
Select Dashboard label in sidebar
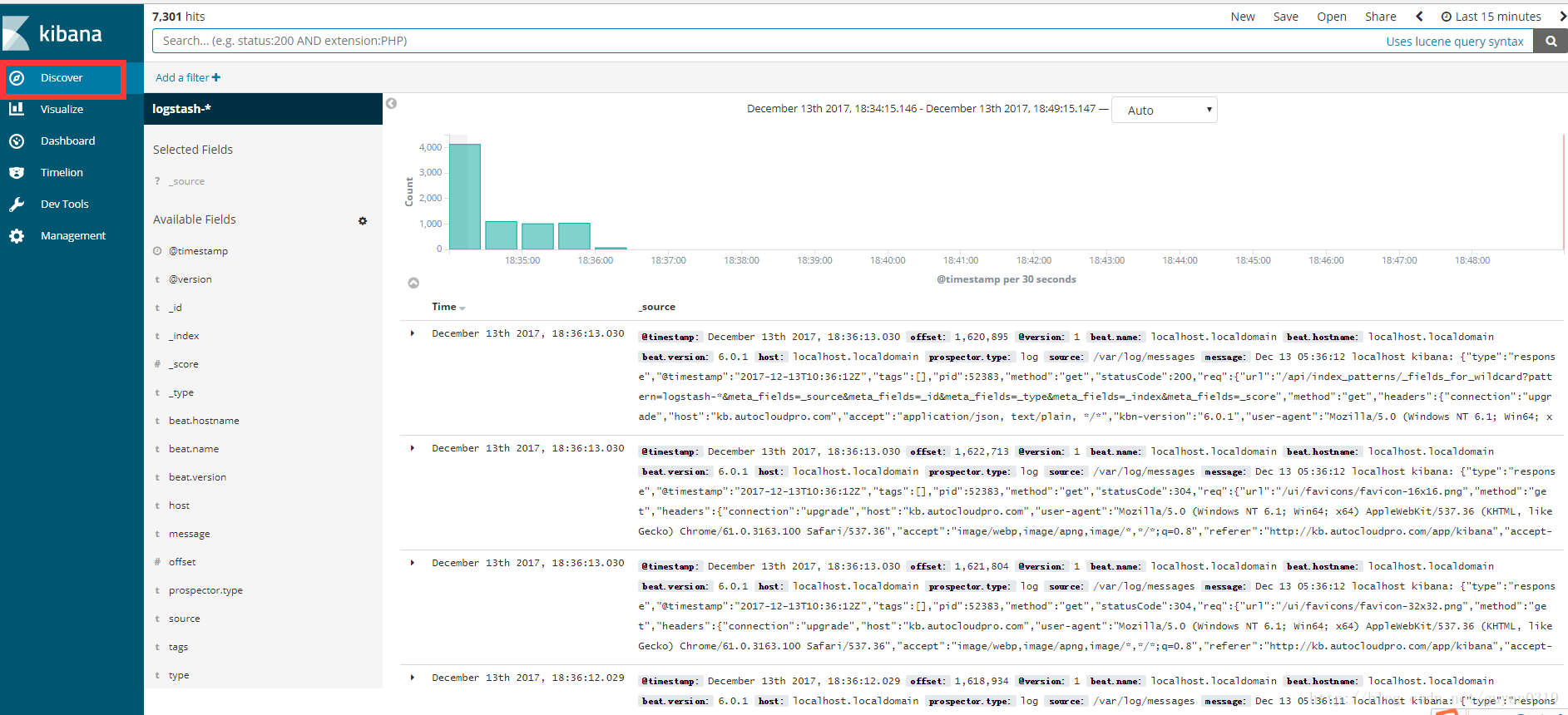coord(68,141)
